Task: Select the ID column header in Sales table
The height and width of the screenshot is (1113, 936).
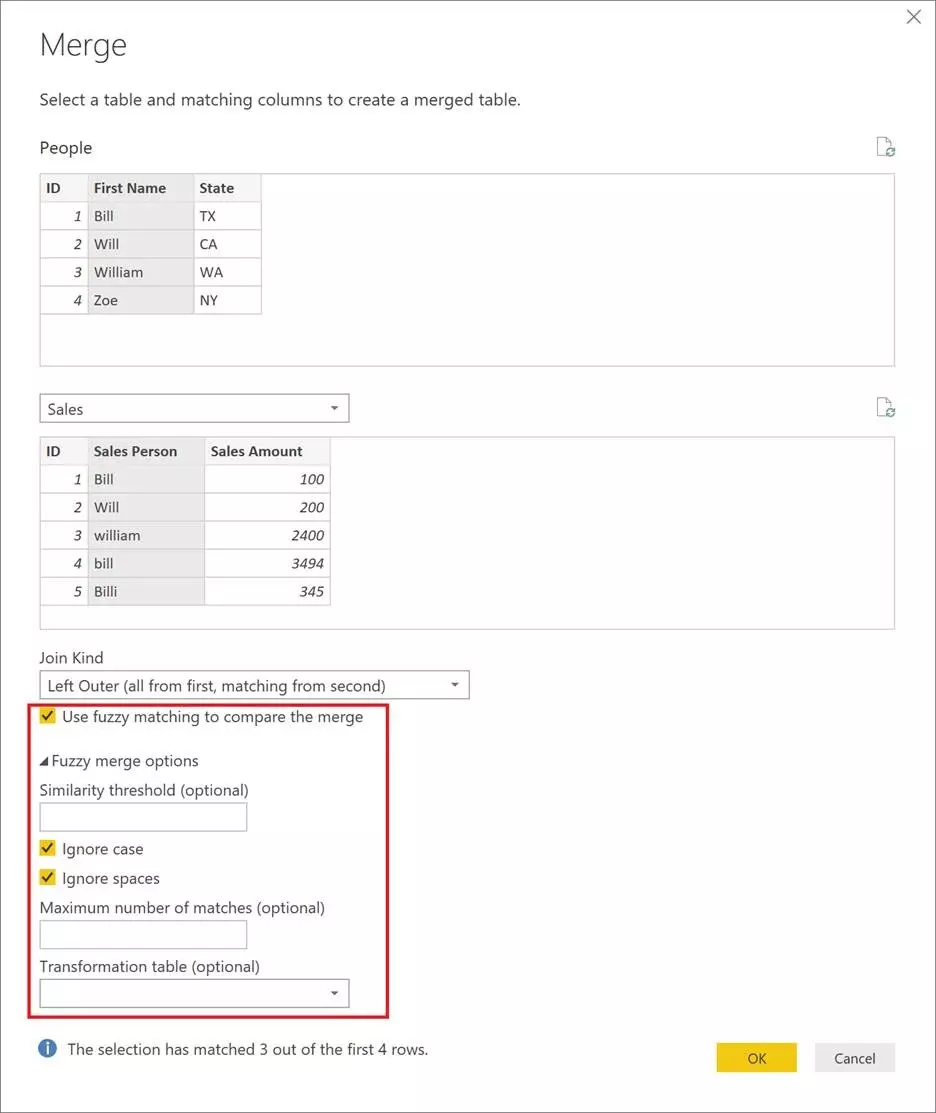Action: [64, 451]
